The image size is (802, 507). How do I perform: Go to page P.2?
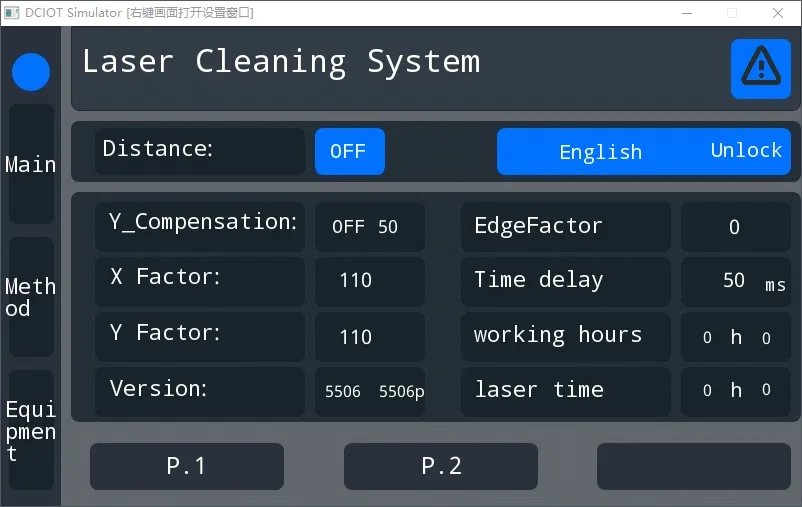click(x=441, y=466)
